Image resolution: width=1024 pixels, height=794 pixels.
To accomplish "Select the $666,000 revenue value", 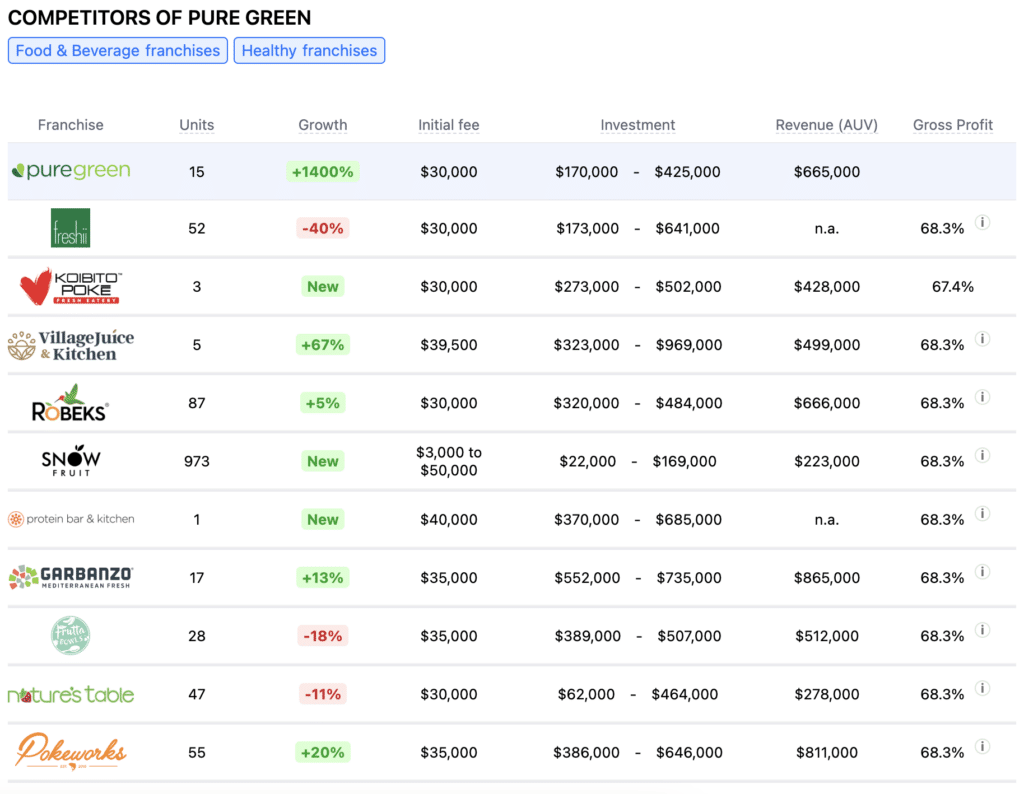I will tap(827, 403).
